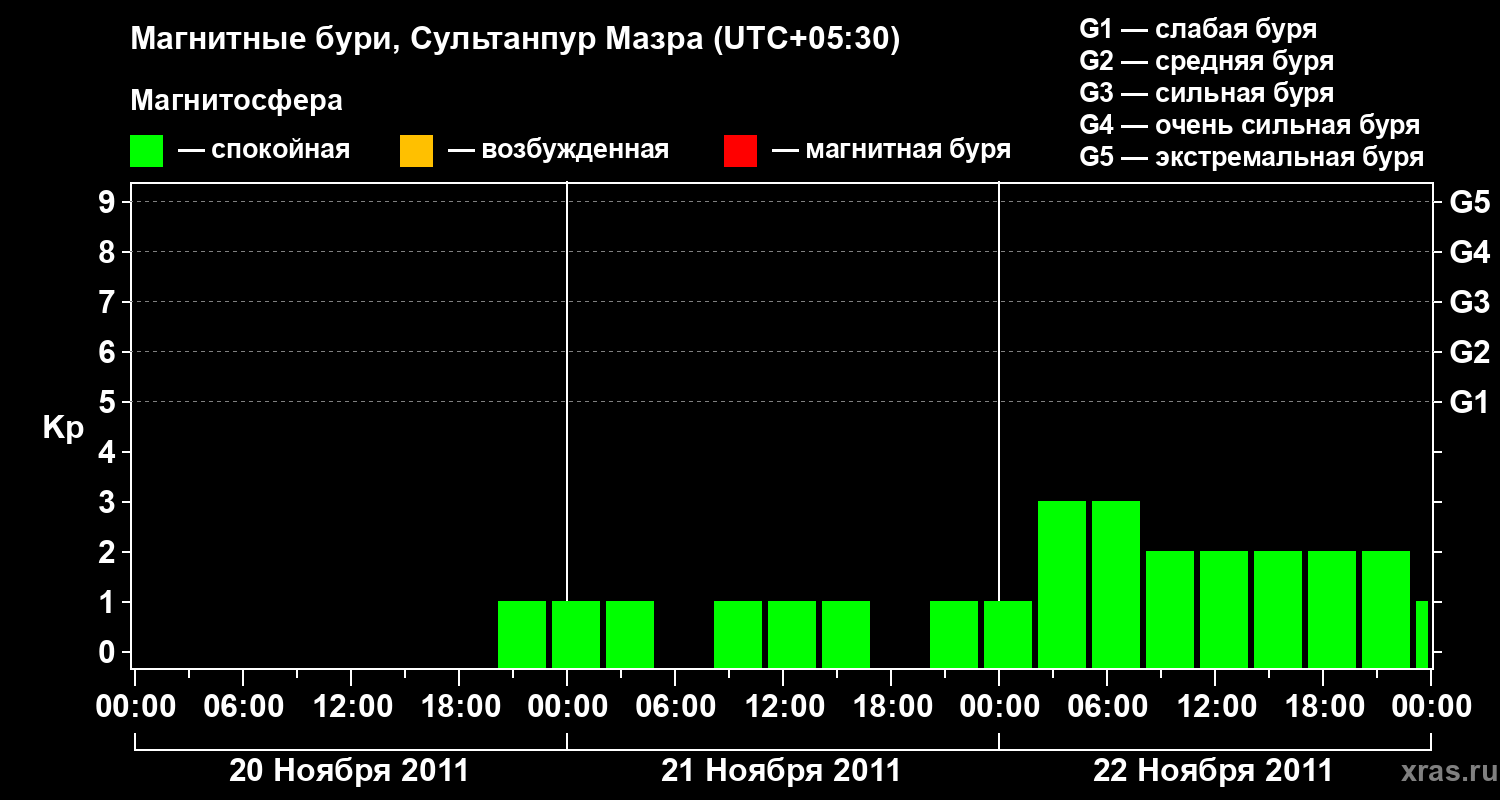Click the 'G1 — слабая буря' legend entry
Image resolution: width=1500 pixels, height=800 pixels.
[1198, 29]
